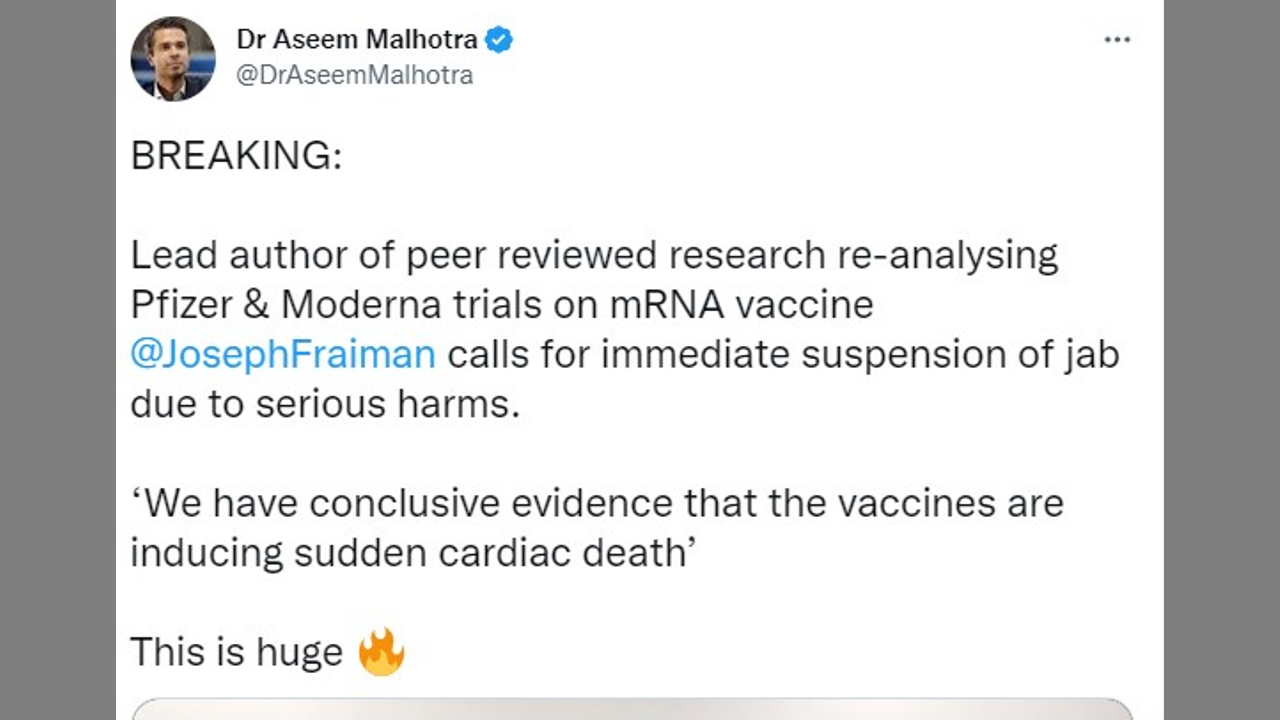Click the 'due to serious harms.' line
Image resolution: width=1280 pixels, height=720 pixels.
point(325,404)
